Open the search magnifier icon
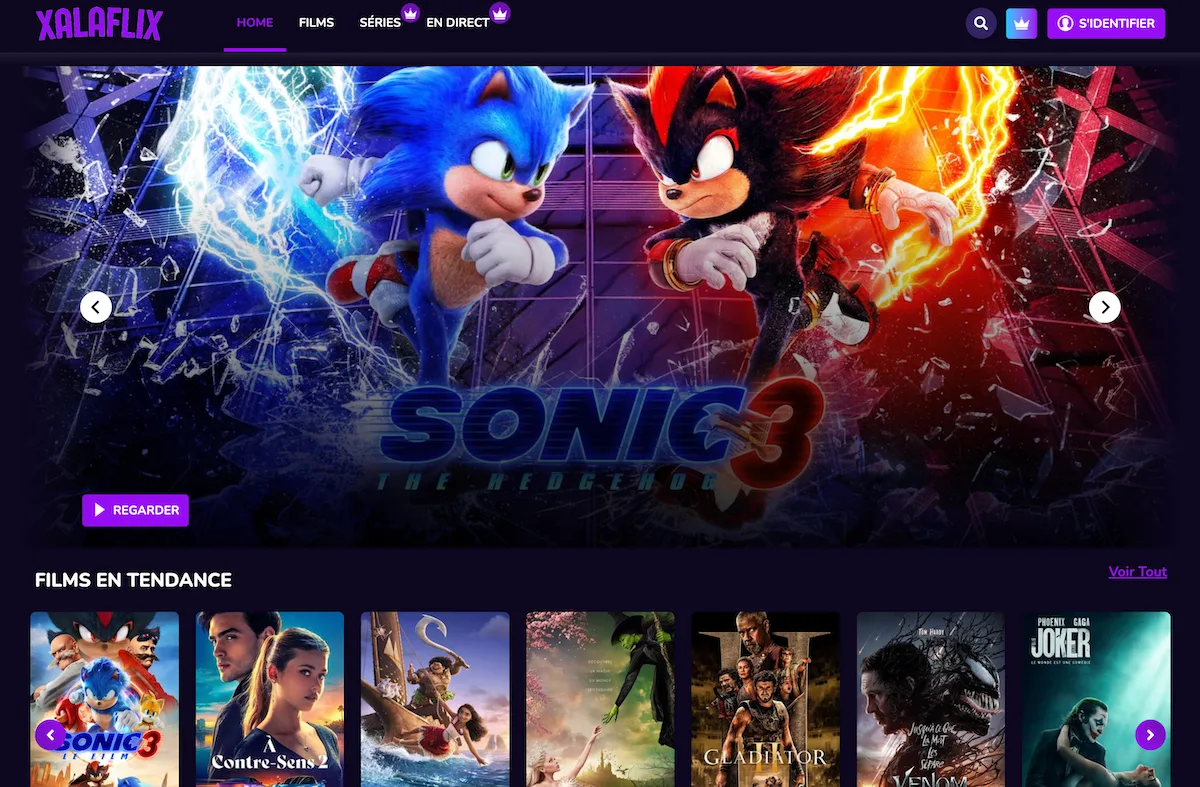This screenshot has width=1200, height=787. click(x=981, y=23)
